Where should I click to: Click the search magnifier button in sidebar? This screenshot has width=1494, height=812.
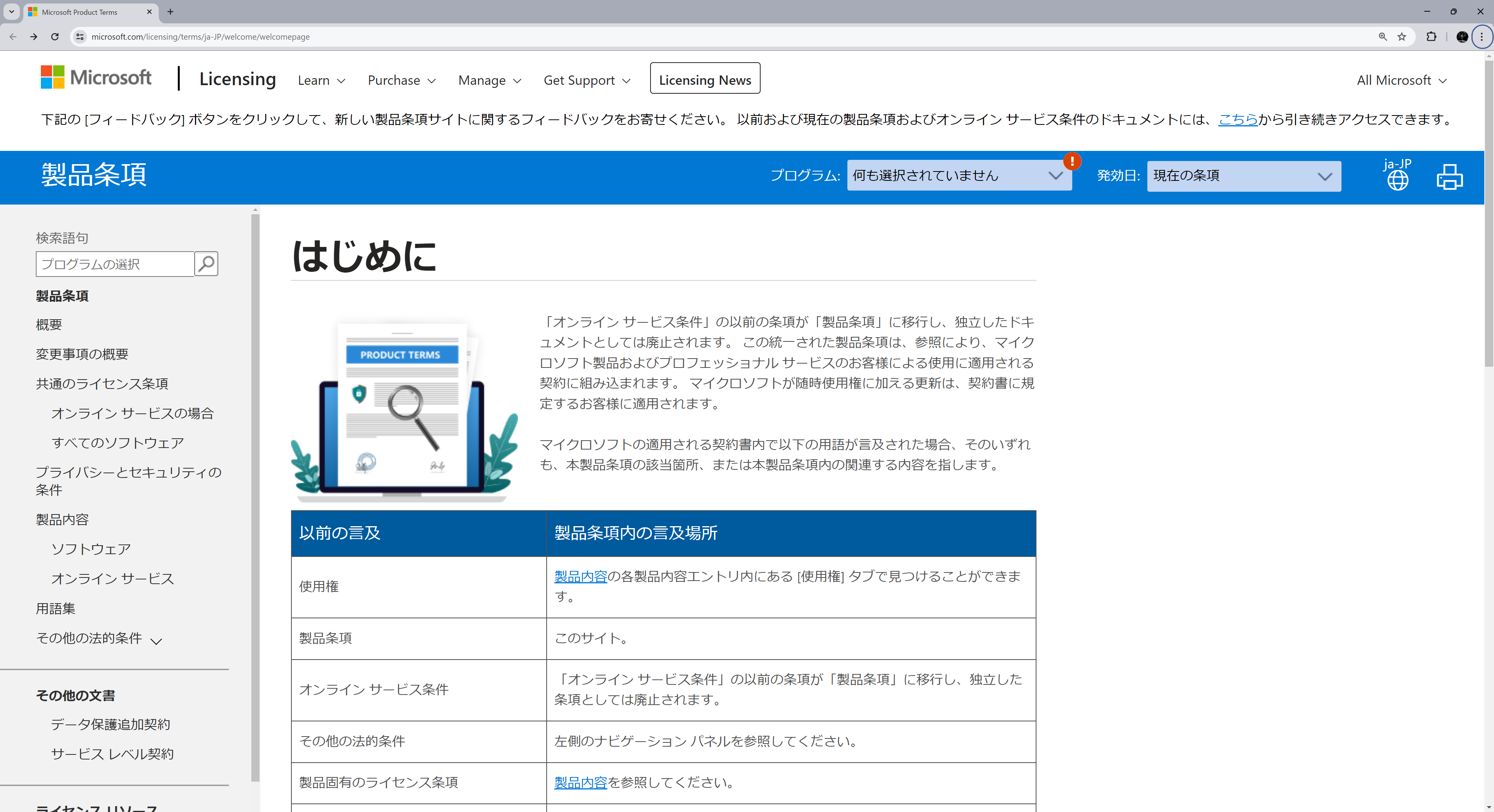click(206, 264)
